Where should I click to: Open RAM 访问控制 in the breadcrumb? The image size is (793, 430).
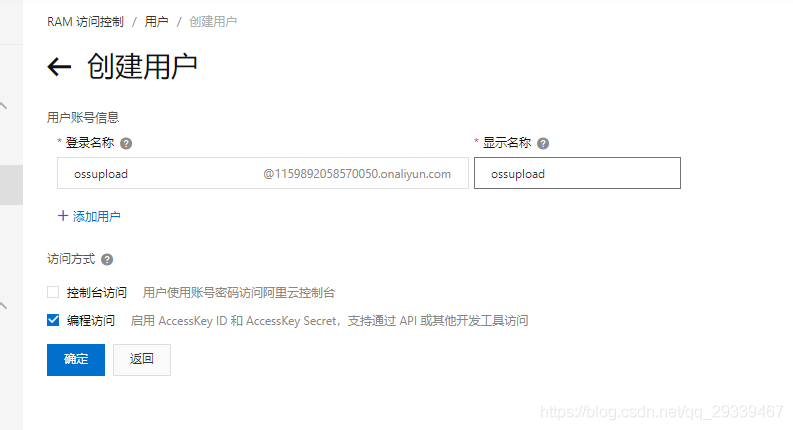click(x=85, y=22)
